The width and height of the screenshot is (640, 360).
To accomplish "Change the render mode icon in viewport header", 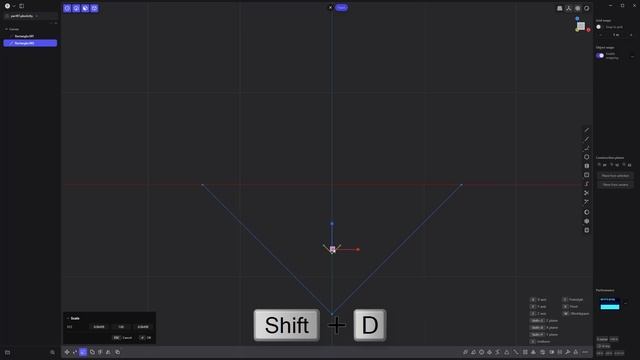I will [x=587, y=8].
